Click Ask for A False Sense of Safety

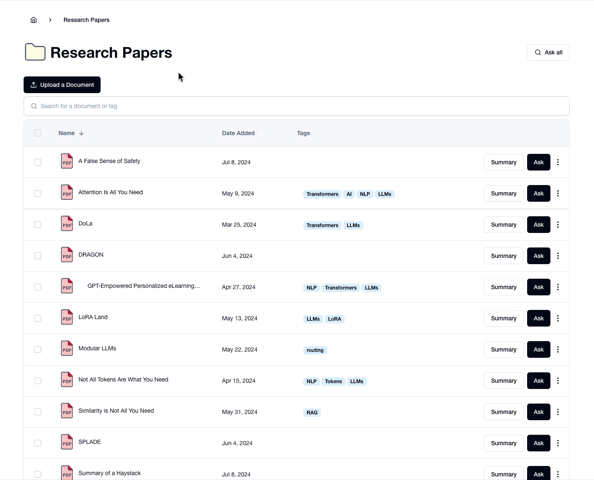[x=538, y=162]
